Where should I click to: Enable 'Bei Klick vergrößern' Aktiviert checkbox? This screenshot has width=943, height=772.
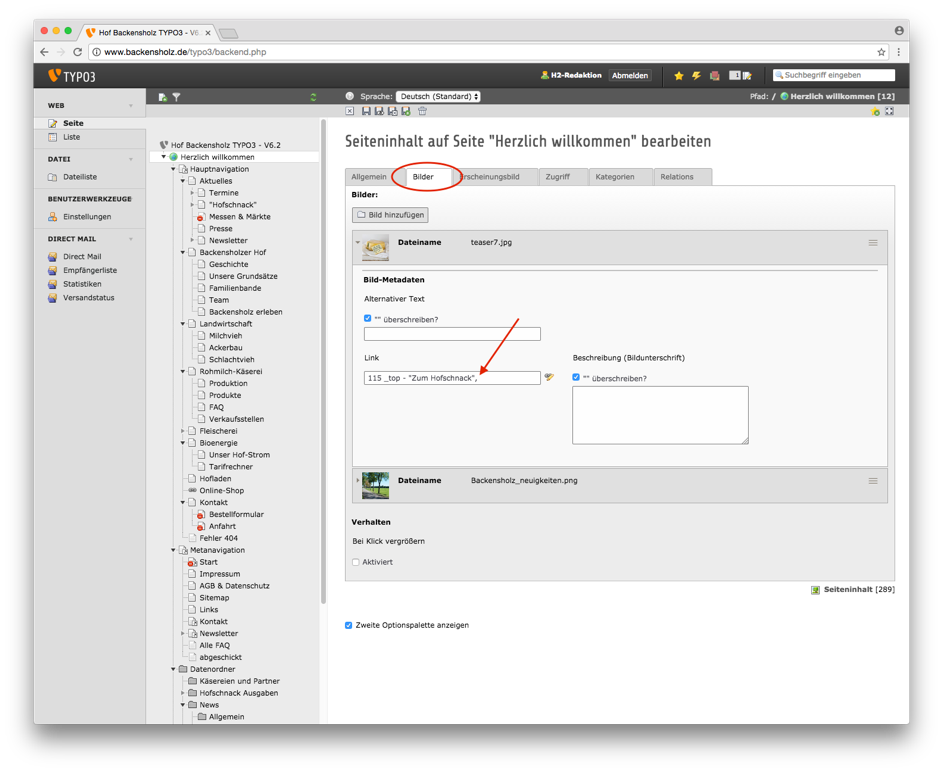(356, 562)
